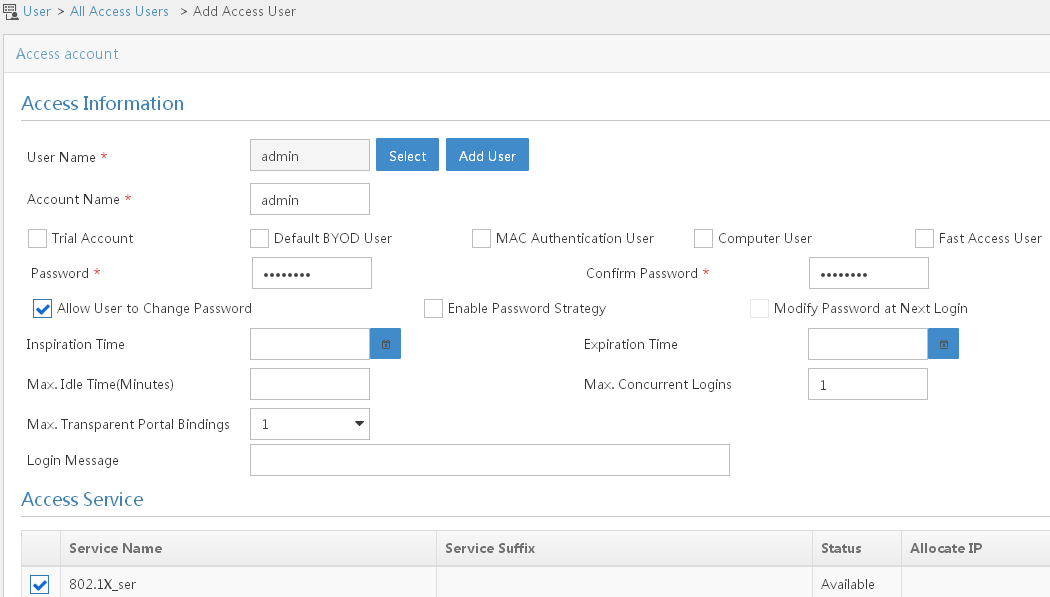
Task: Open Expiration Time calendar picker
Action: click(x=943, y=344)
